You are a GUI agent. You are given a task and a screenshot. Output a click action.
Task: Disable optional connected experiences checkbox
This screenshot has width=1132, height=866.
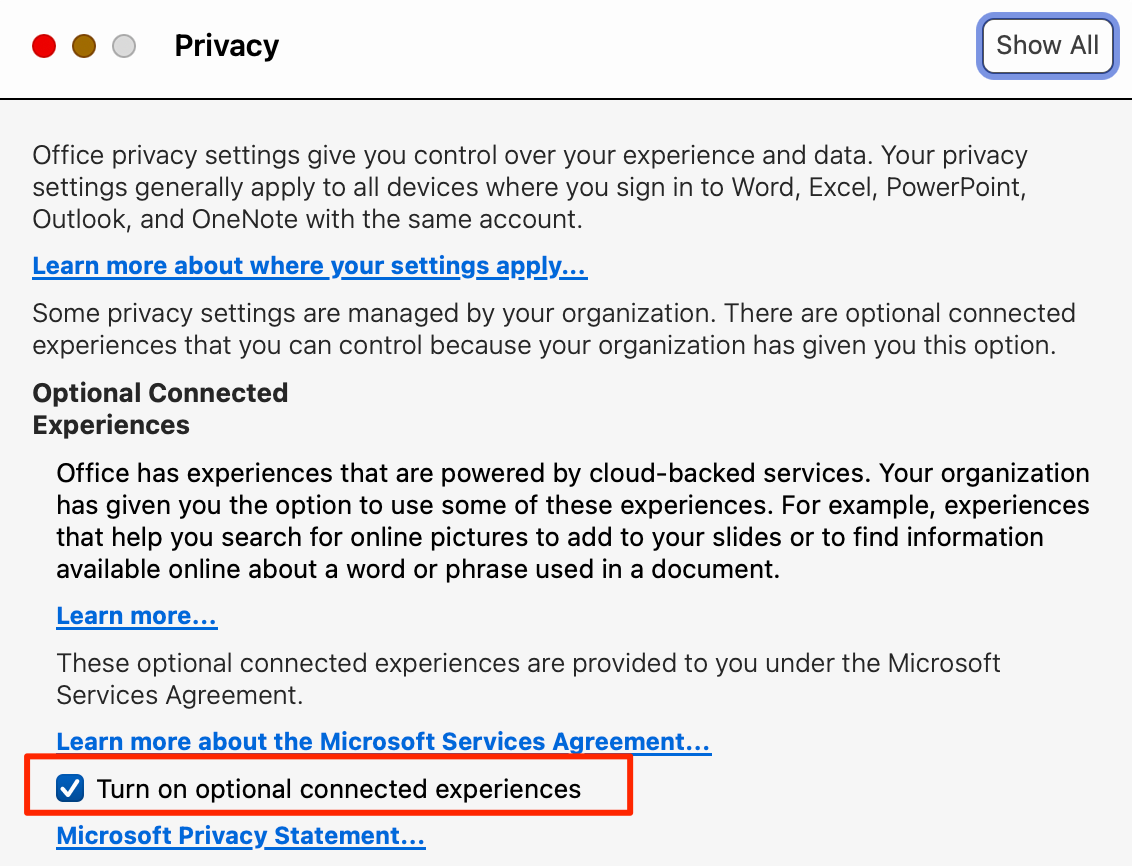(70, 789)
